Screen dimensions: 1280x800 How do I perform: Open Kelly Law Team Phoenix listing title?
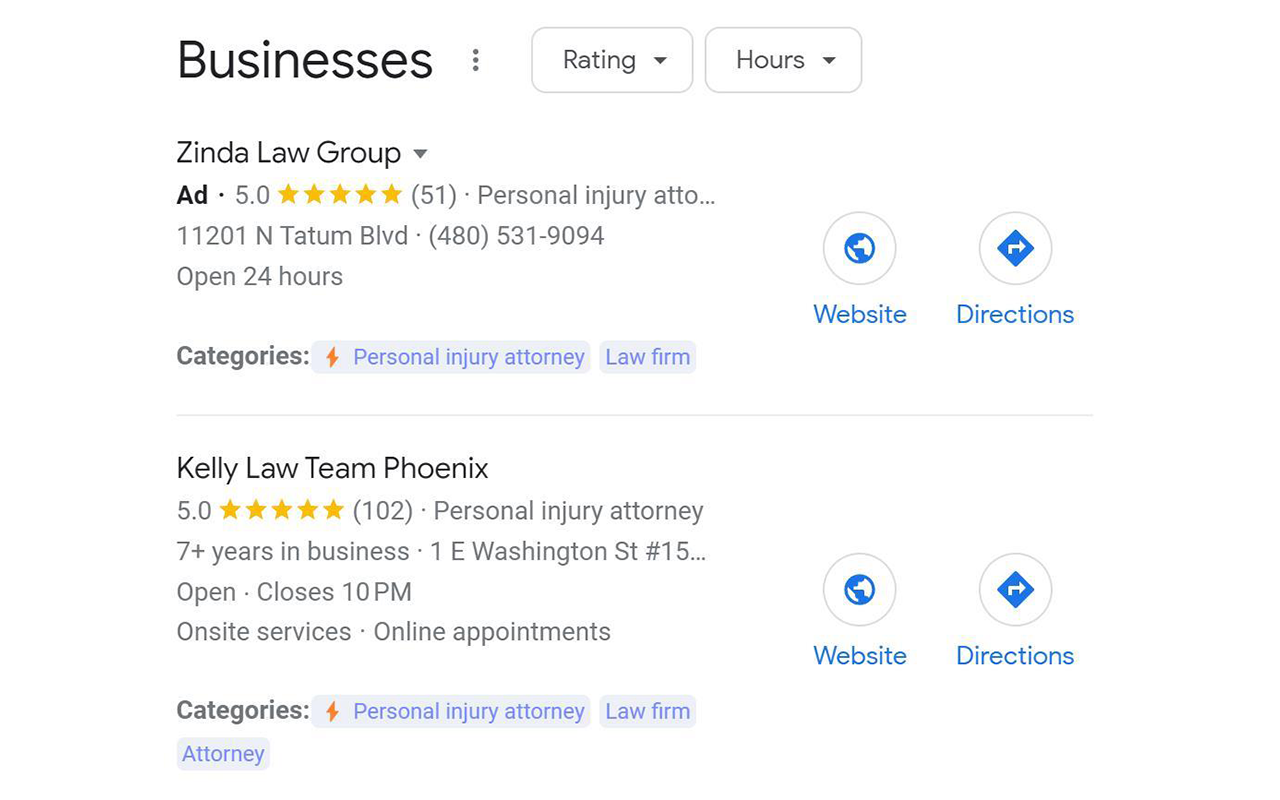[x=333, y=468]
